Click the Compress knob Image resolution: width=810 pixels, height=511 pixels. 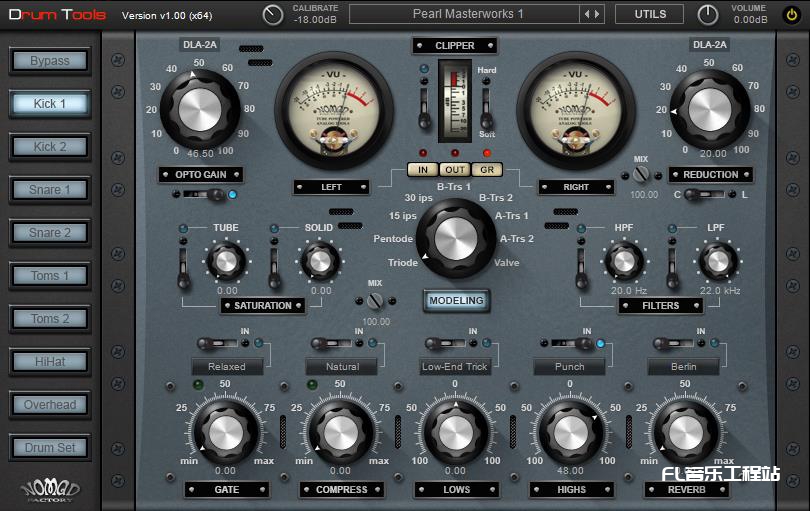click(x=341, y=432)
